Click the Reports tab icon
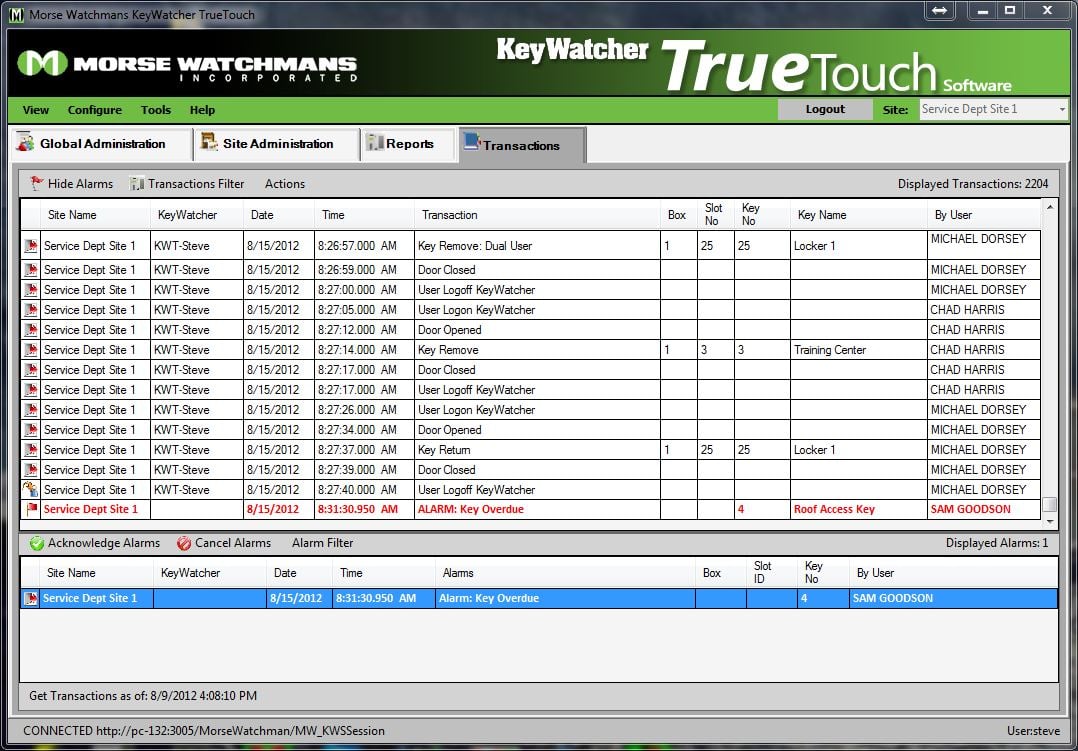The width and height of the screenshot is (1078, 751). pos(375,142)
